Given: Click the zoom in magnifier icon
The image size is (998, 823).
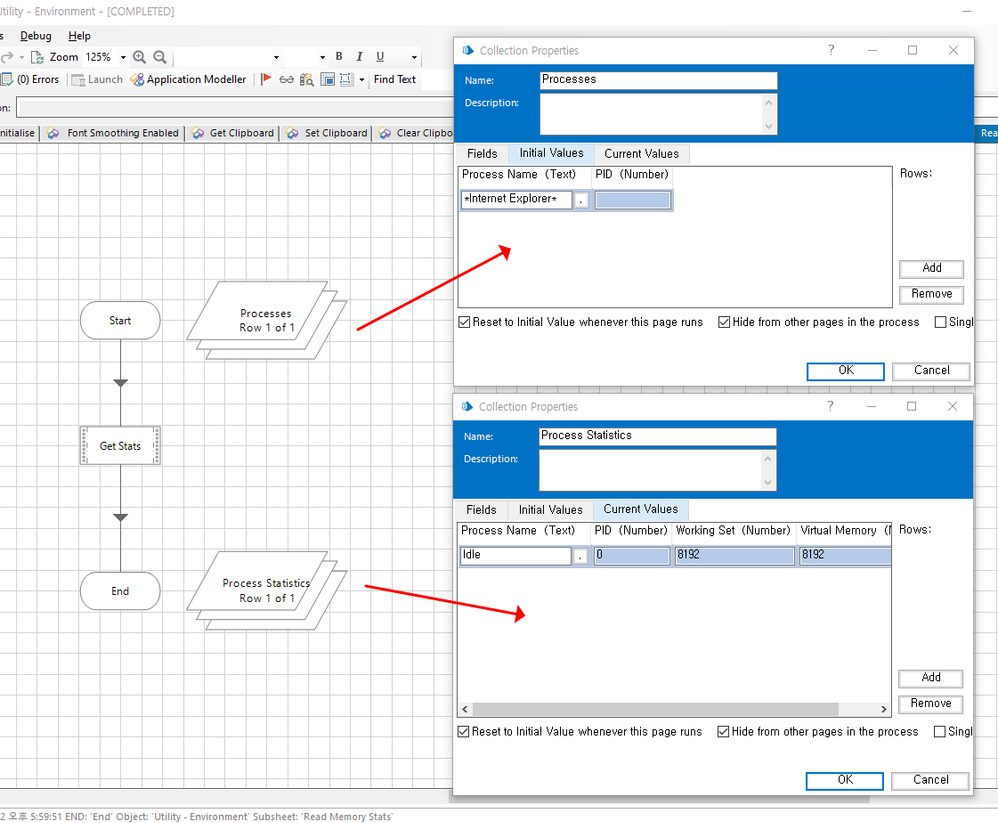Looking at the screenshot, I should [139, 58].
